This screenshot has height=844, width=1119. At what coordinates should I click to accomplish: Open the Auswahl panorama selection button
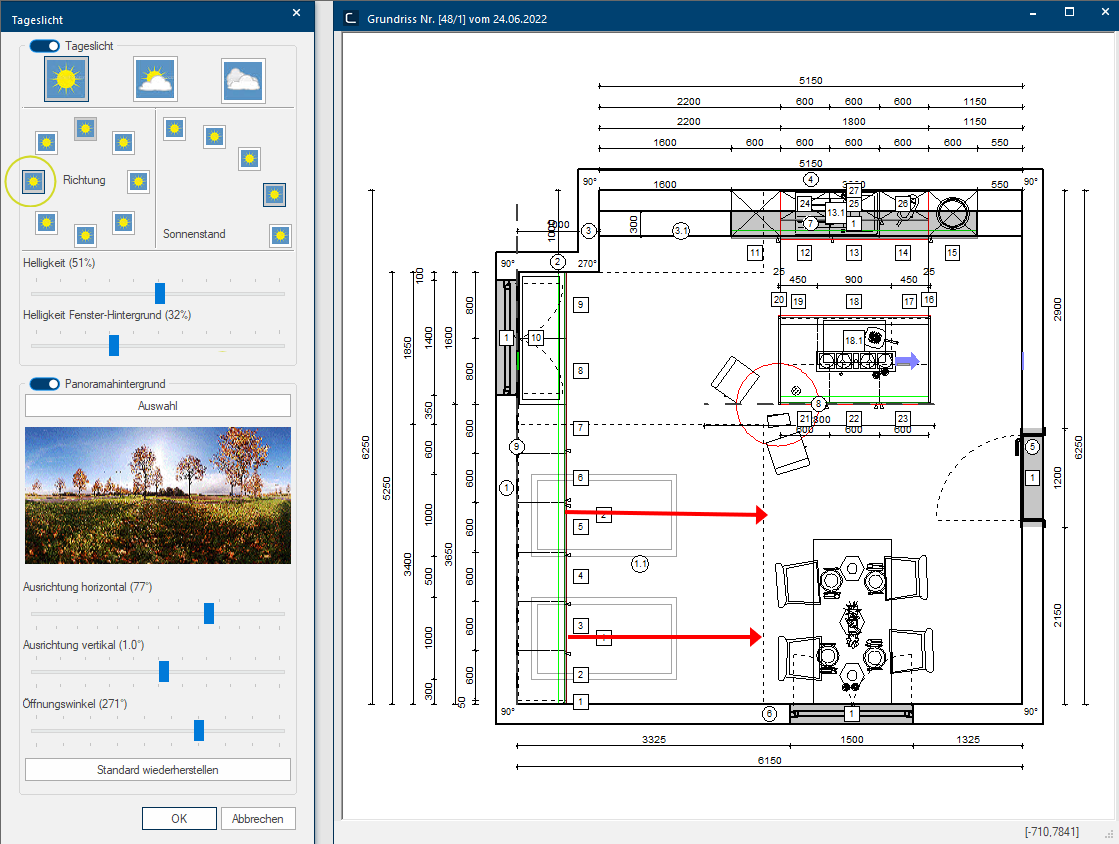pos(158,405)
